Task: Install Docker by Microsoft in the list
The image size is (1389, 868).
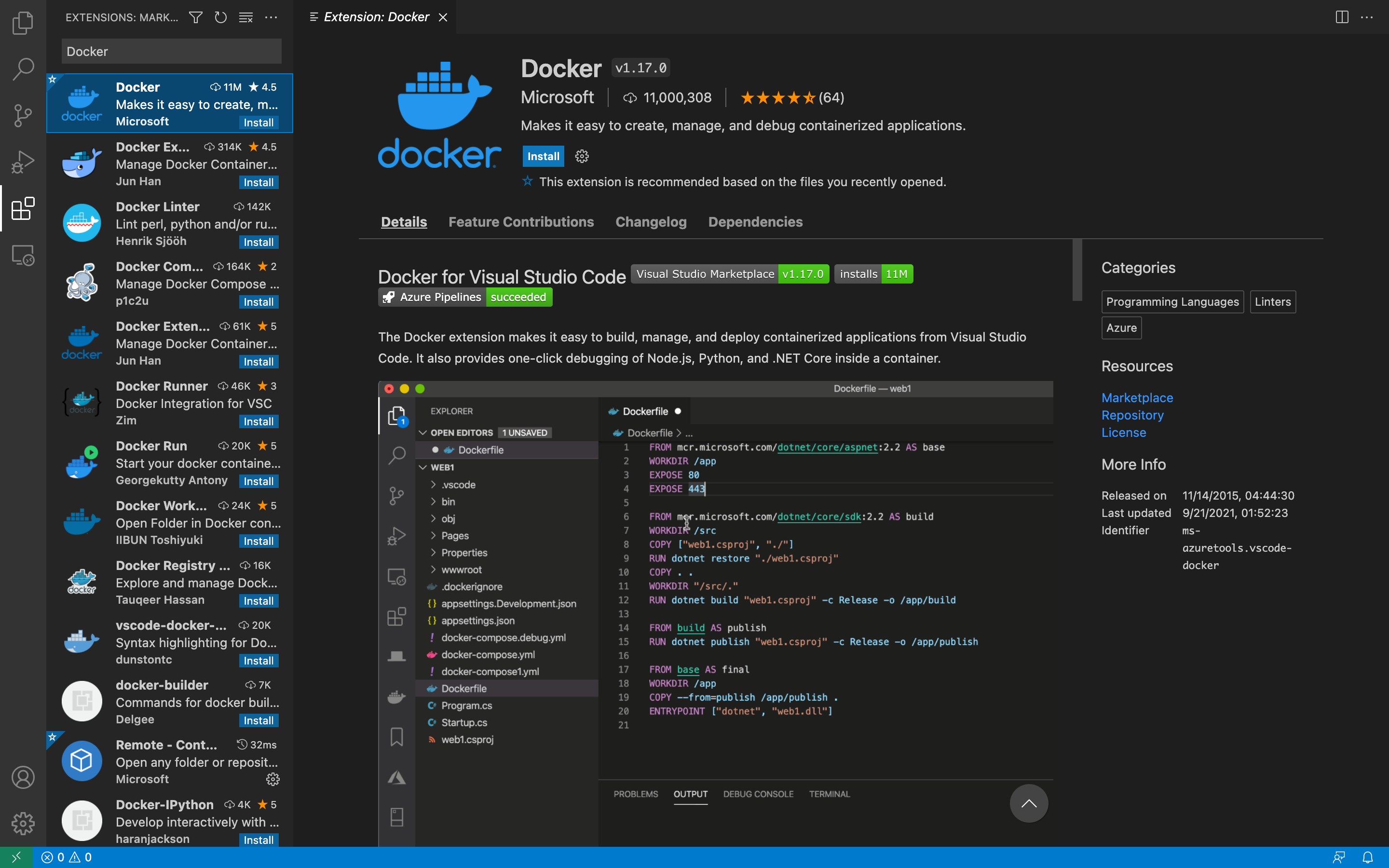Action: (x=259, y=122)
